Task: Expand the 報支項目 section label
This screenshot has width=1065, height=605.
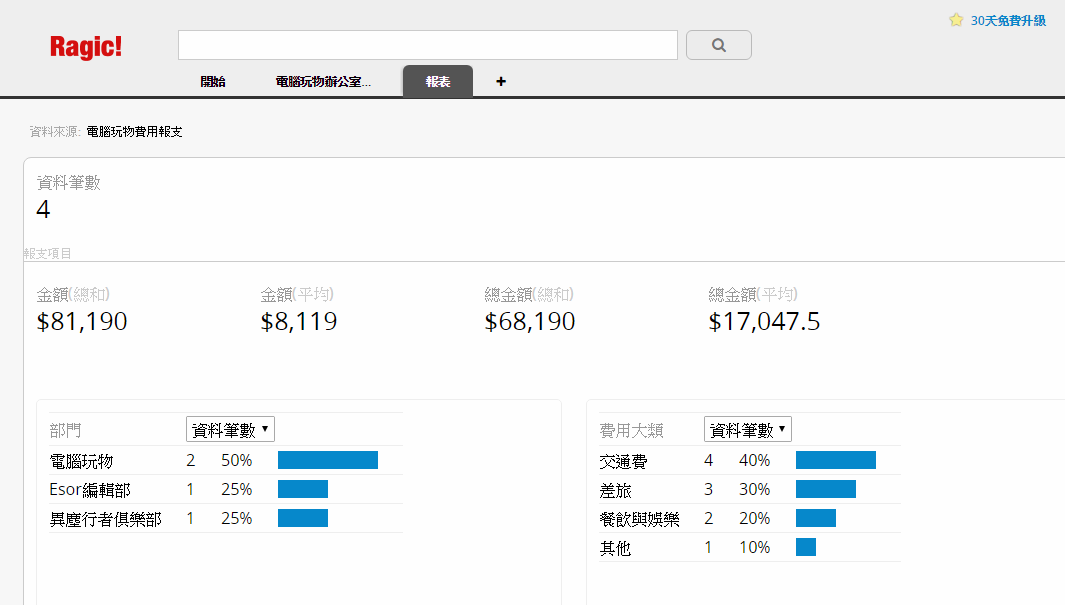Action: (x=47, y=252)
